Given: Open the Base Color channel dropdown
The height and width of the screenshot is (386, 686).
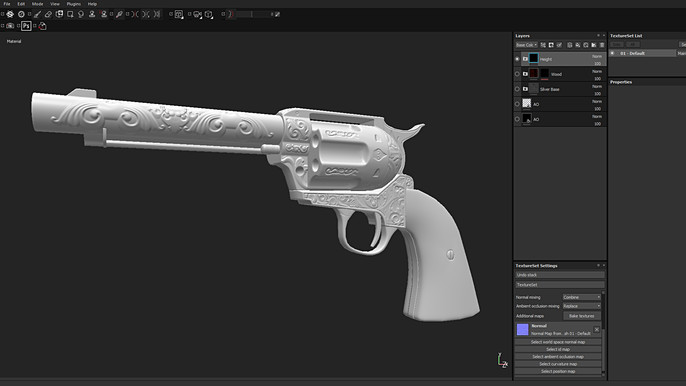Looking at the screenshot, I should (526, 45).
